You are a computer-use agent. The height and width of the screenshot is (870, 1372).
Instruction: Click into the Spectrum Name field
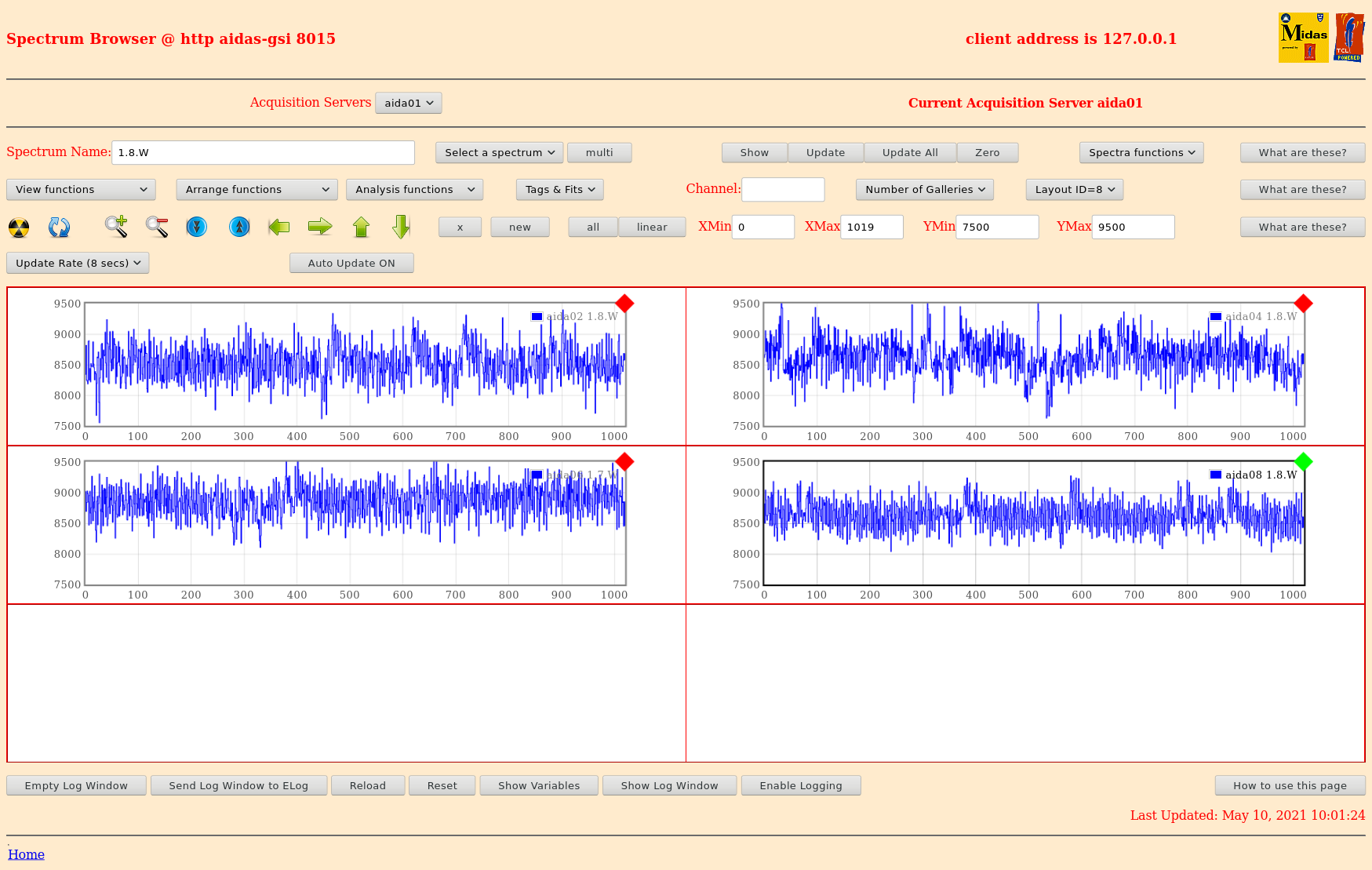pos(263,153)
